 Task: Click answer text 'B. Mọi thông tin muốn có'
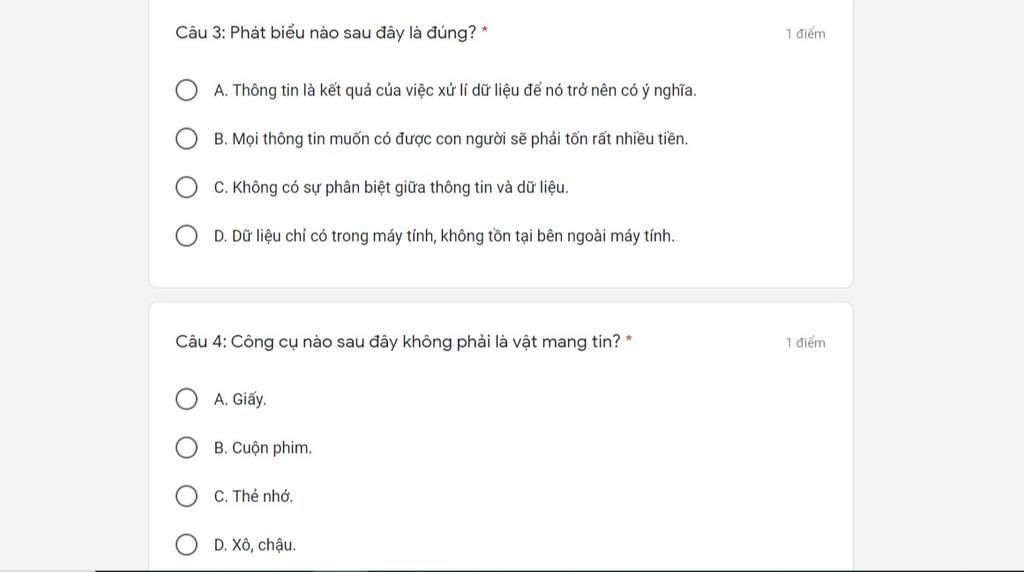click(x=451, y=139)
